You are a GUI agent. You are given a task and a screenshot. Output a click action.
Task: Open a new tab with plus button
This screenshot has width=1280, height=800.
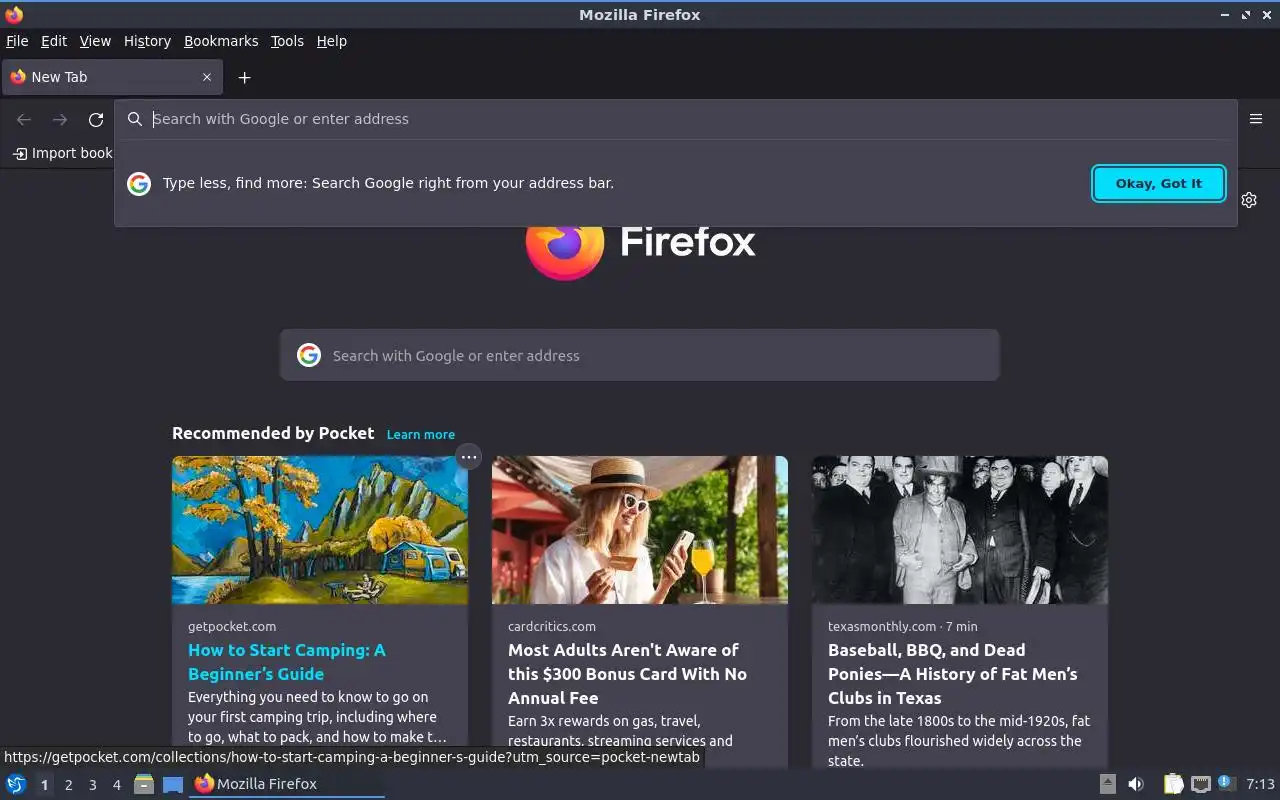[x=244, y=77]
